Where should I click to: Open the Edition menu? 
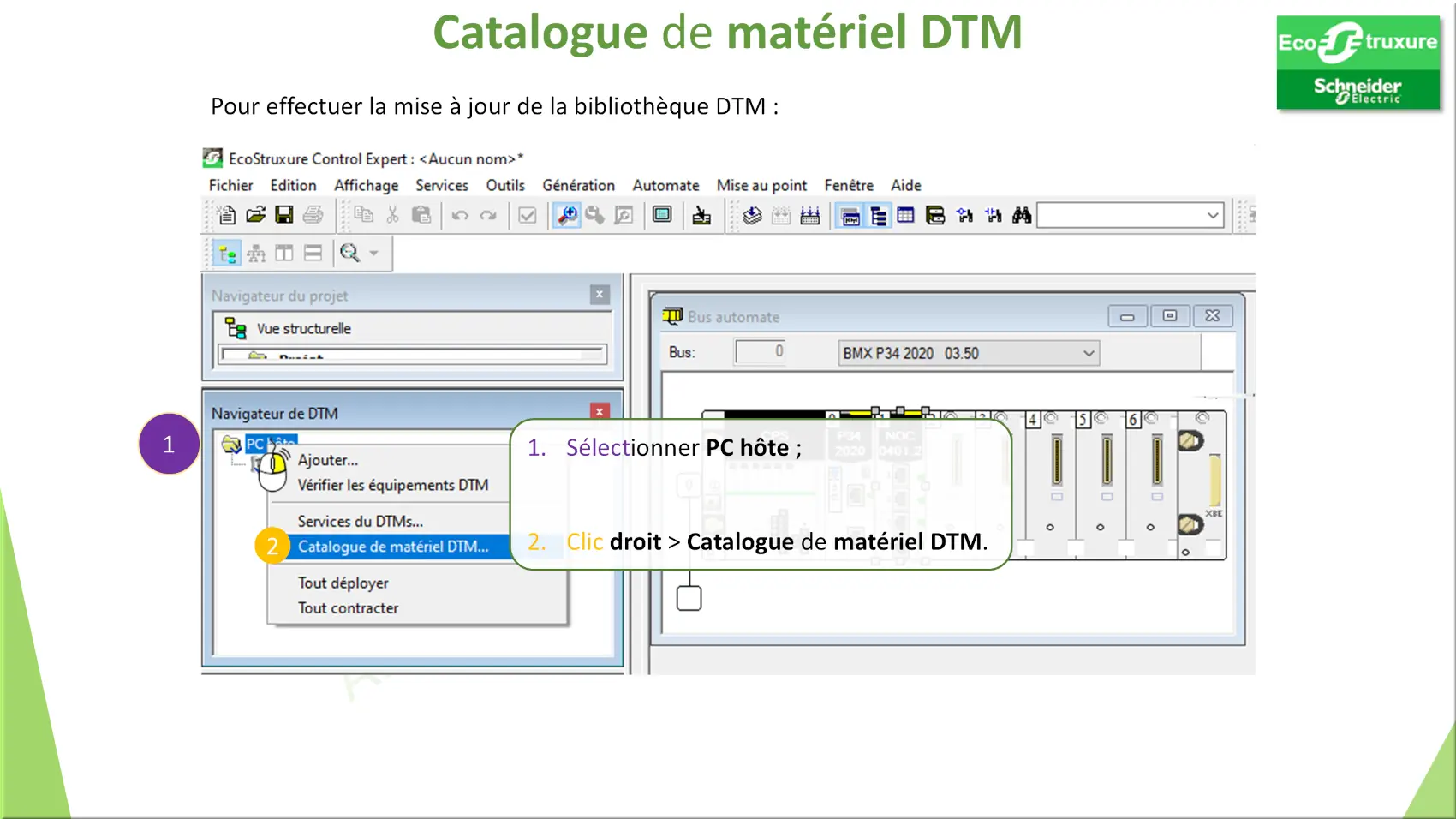tap(293, 185)
